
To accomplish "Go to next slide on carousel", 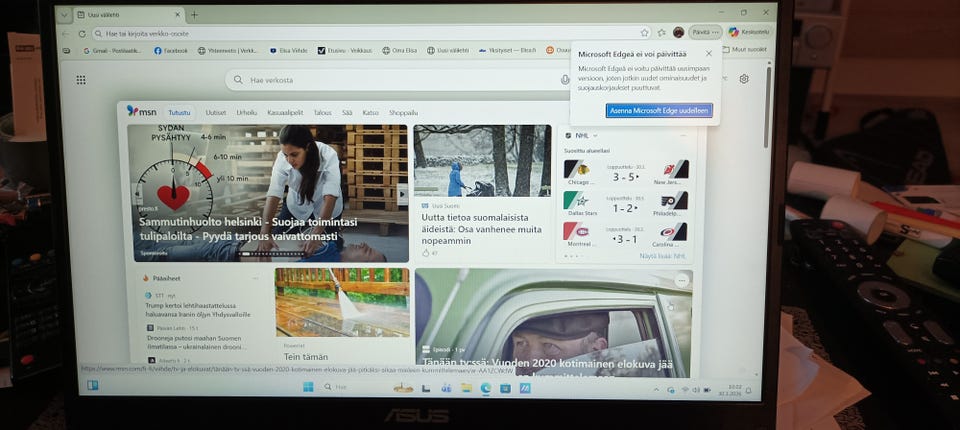I will [402, 194].
